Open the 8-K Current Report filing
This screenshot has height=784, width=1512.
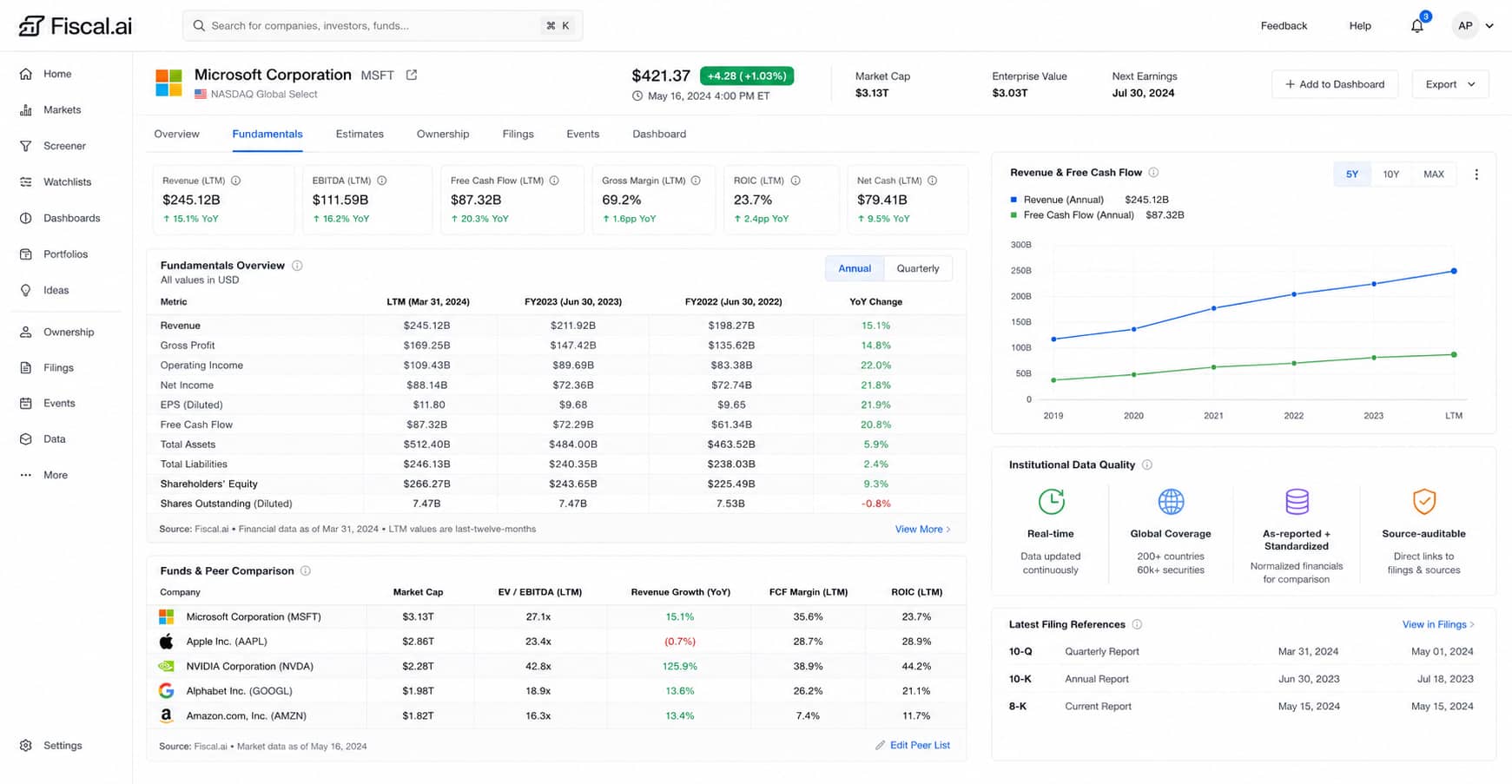[1241, 706]
